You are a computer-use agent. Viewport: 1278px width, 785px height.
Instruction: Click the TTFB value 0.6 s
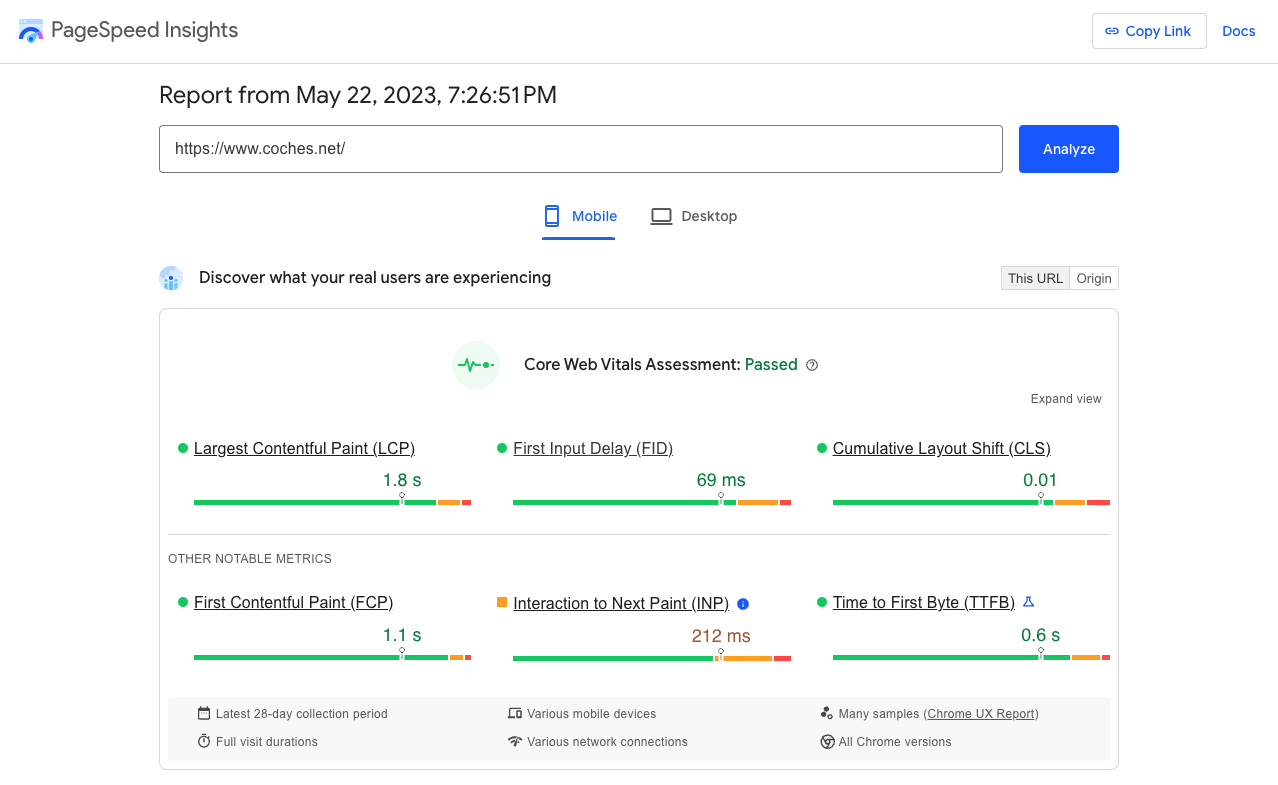[x=1040, y=635]
